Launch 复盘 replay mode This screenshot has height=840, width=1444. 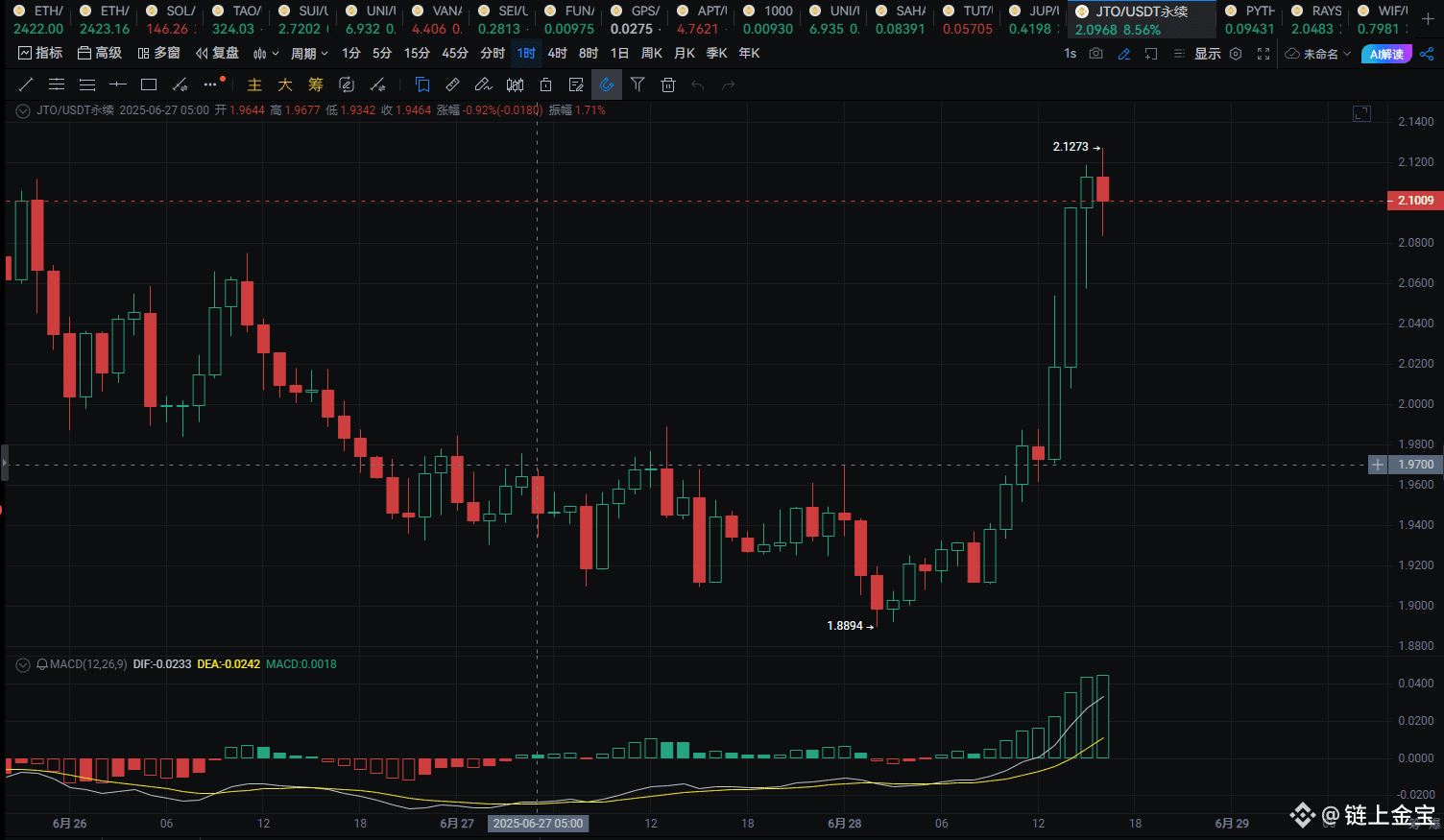[x=226, y=53]
